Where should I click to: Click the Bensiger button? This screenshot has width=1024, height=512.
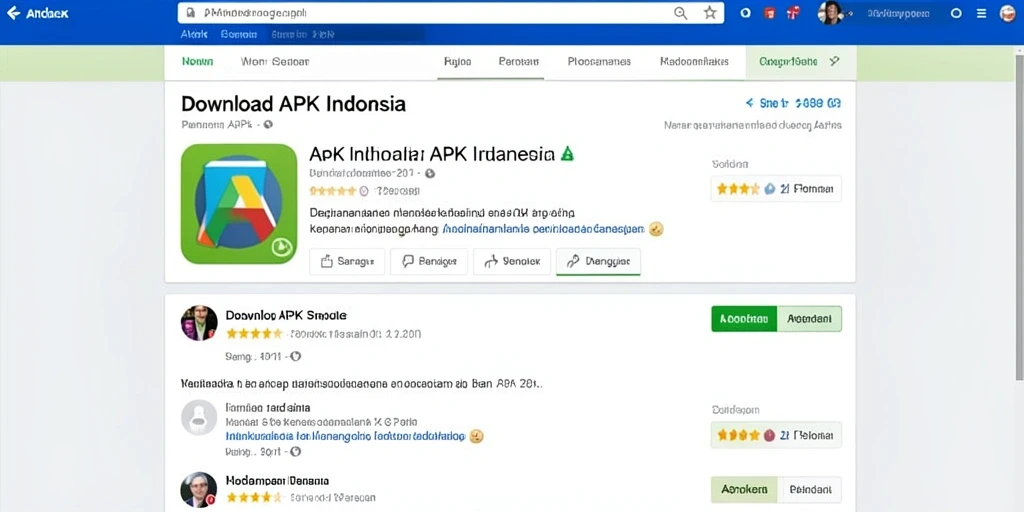(x=429, y=261)
